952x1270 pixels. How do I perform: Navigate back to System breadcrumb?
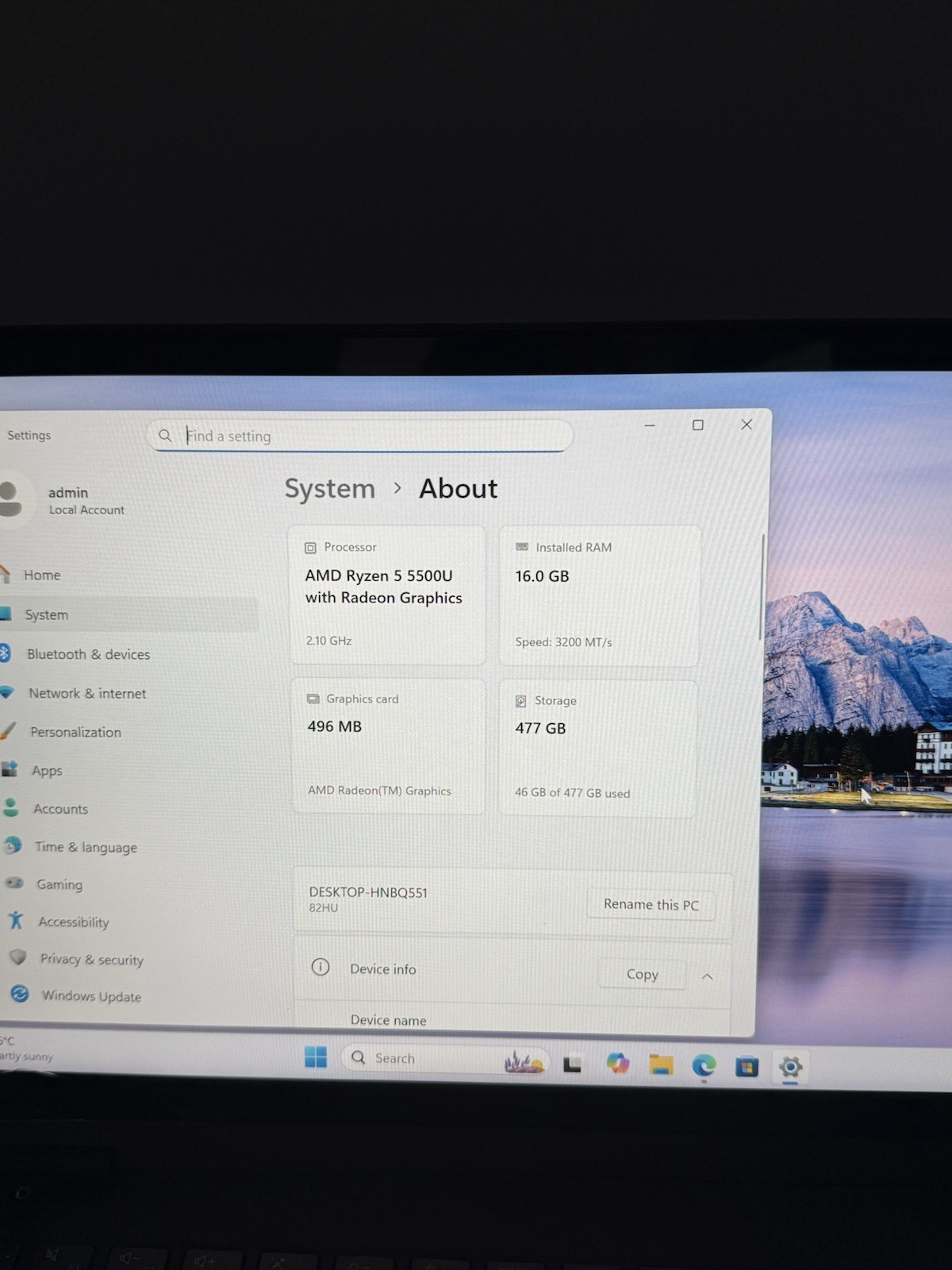pos(330,488)
